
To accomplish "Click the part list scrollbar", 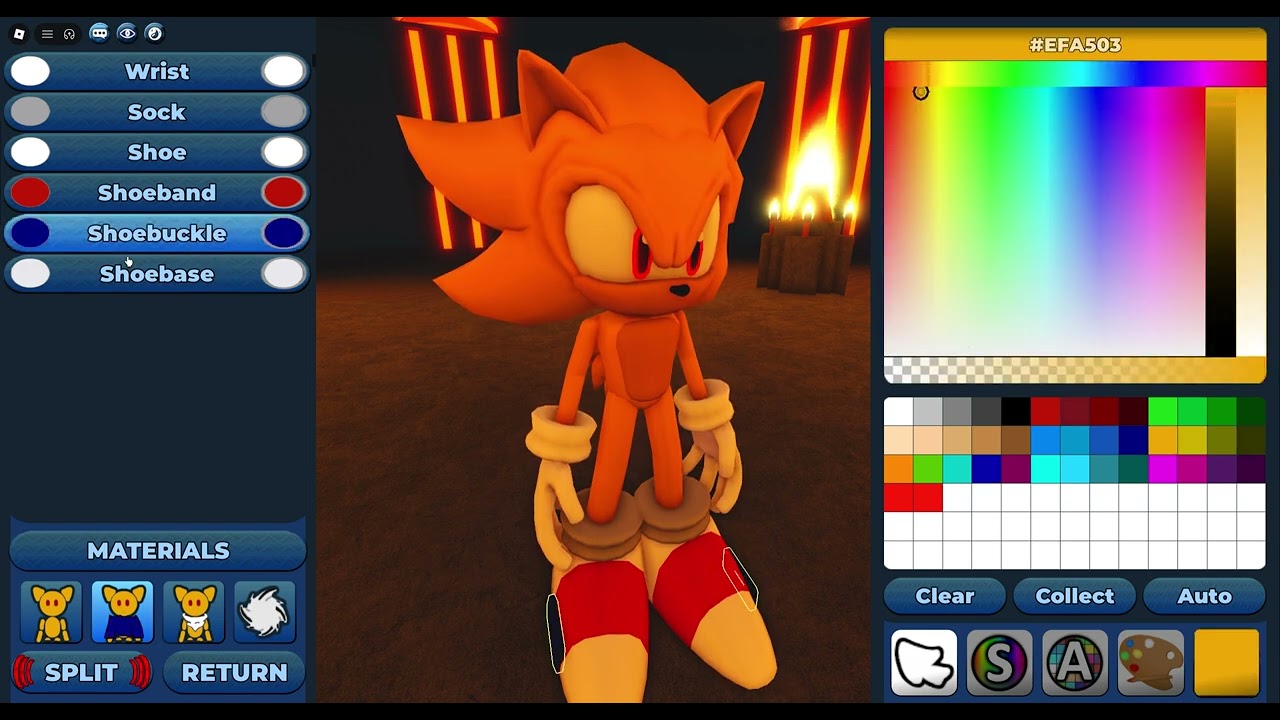I will (x=313, y=60).
